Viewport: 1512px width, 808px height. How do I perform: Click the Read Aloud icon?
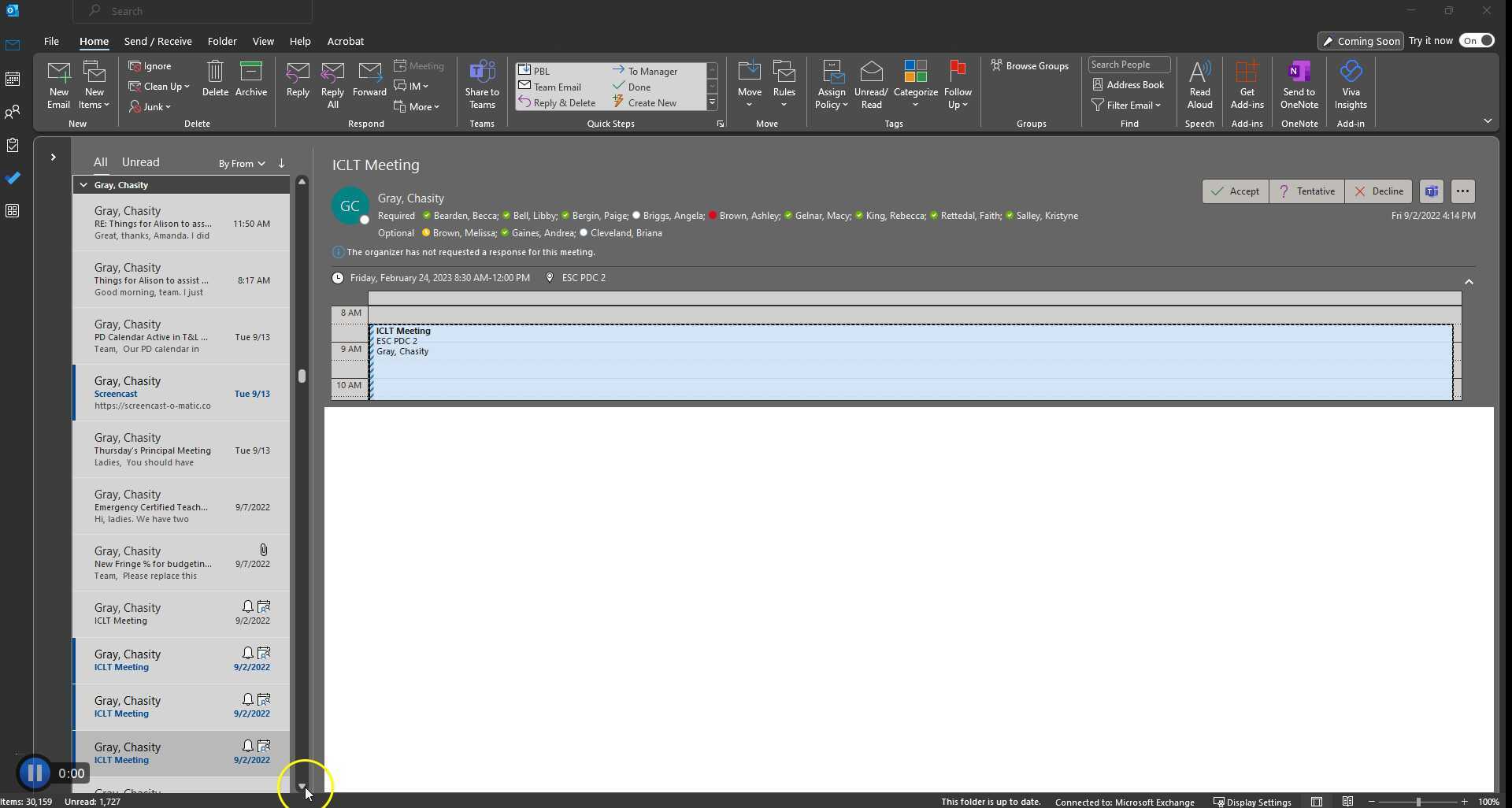[x=1199, y=84]
